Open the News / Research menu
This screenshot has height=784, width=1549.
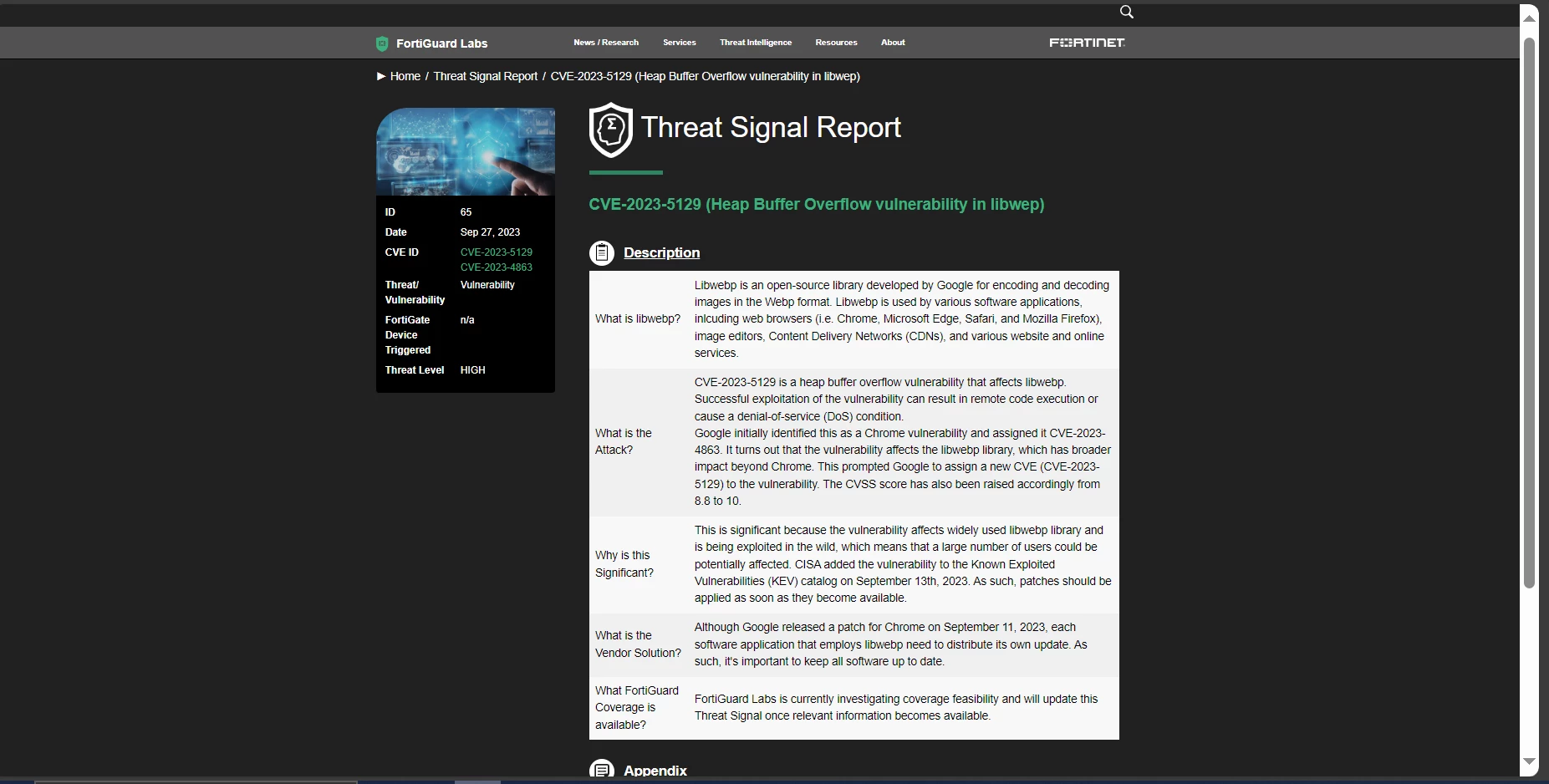[606, 43]
